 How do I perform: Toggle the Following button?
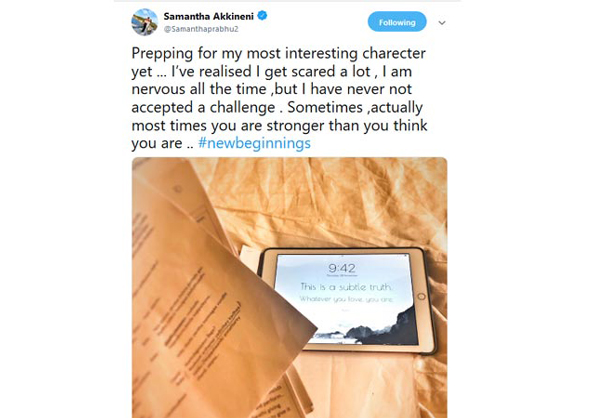397,22
